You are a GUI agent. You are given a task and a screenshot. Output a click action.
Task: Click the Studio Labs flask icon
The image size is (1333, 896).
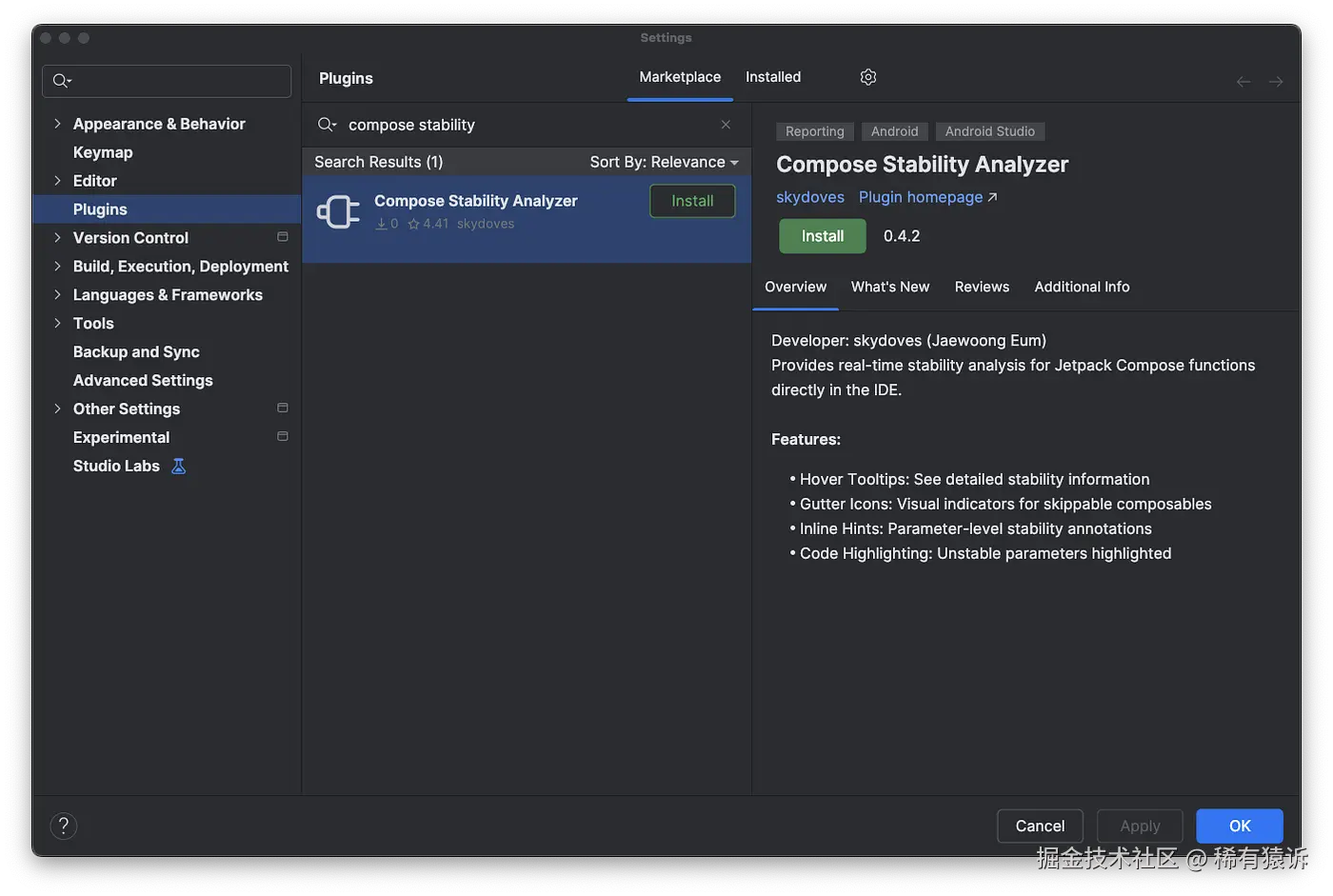[x=178, y=466]
